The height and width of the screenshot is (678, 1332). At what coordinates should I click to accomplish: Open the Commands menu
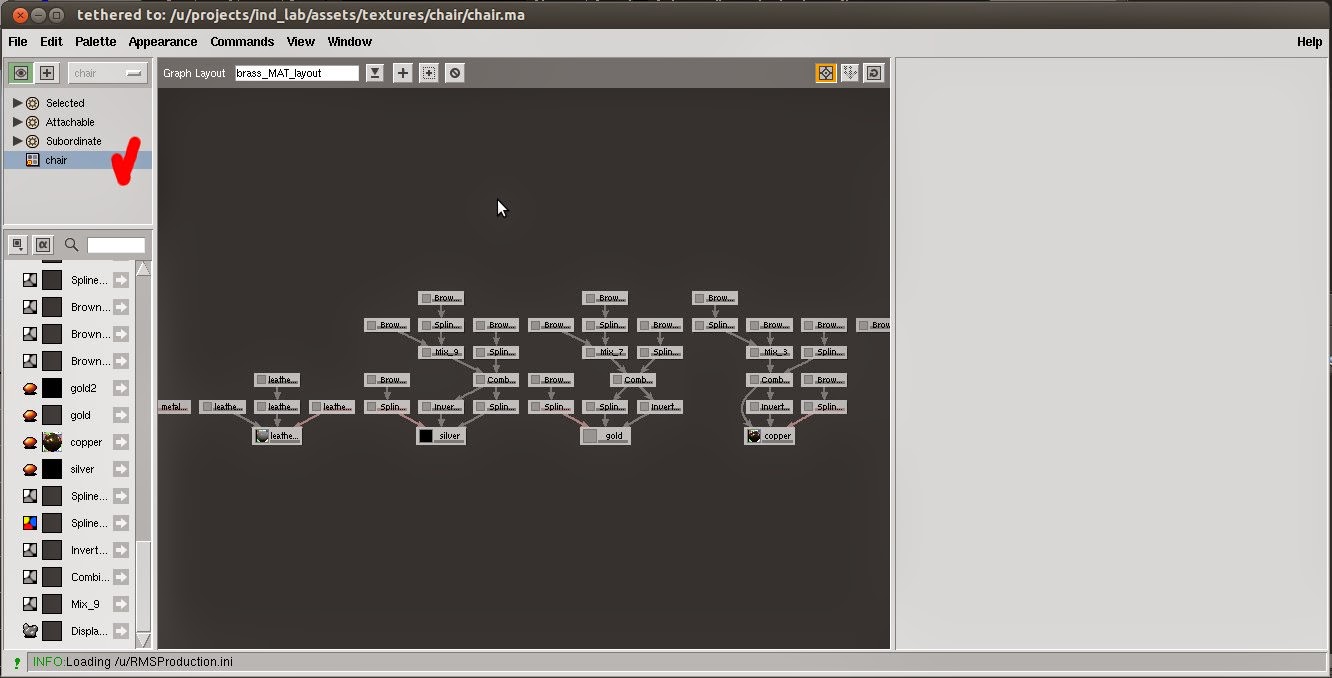242,42
